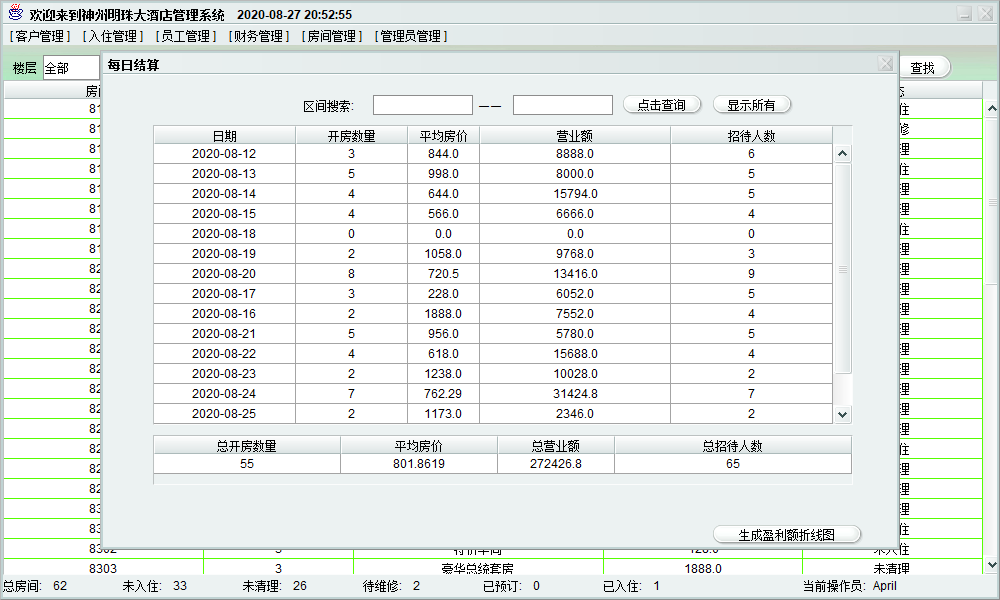Open the 房间管理 menu
This screenshot has height=600, width=1000.
332,36
